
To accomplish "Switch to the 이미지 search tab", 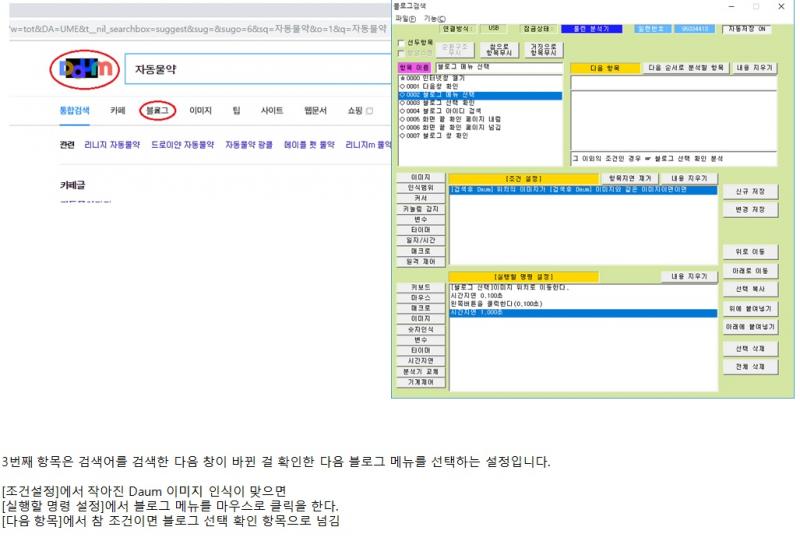I will [200, 110].
